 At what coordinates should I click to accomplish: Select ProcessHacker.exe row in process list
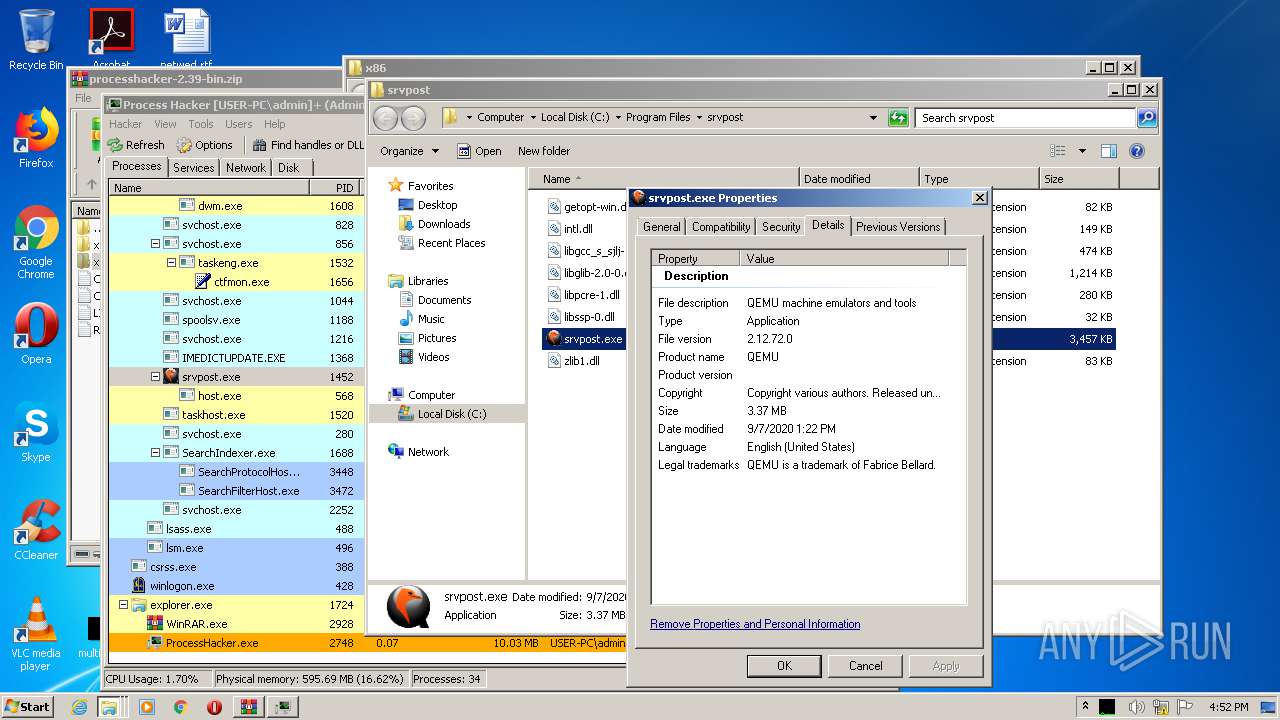pos(235,643)
